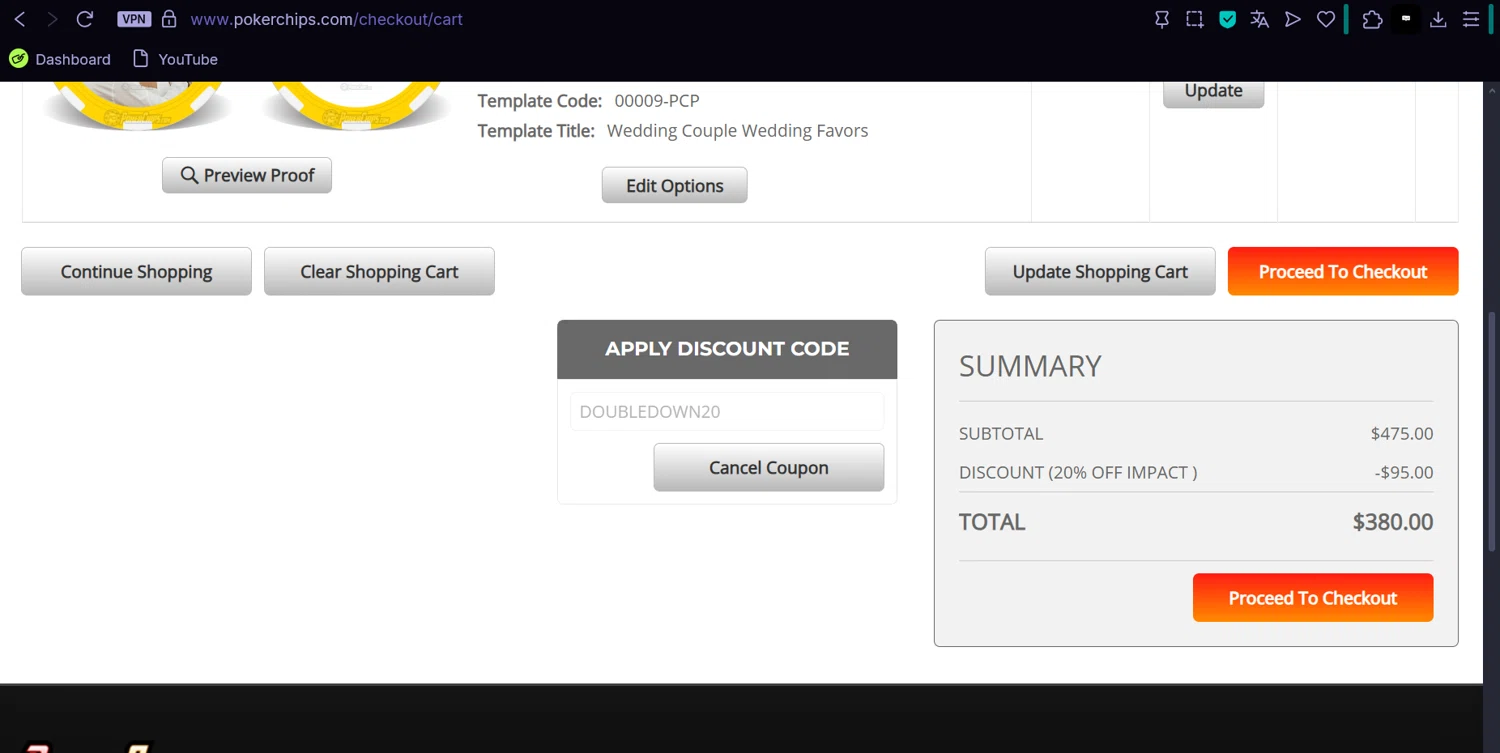
Task: Click the Wedding Couple Wedding Favors title
Action: click(x=738, y=130)
